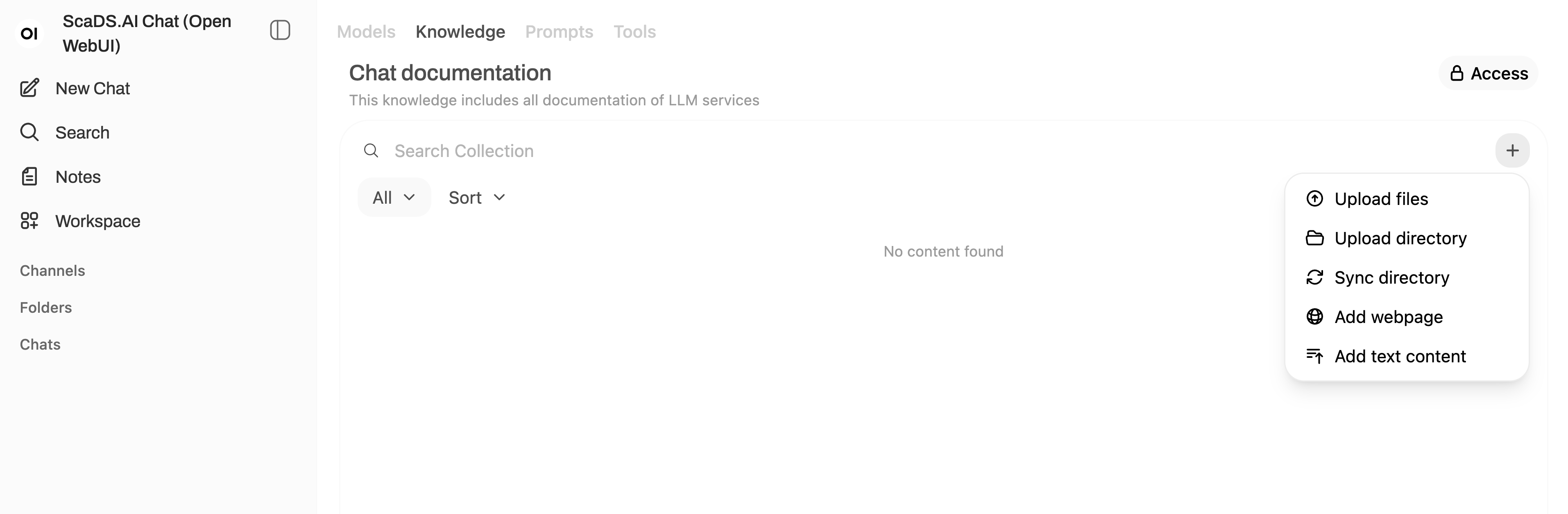The image size is (1568, 514).
Task: Open Notes from the sidebar icon
Action: click(29, 177)
